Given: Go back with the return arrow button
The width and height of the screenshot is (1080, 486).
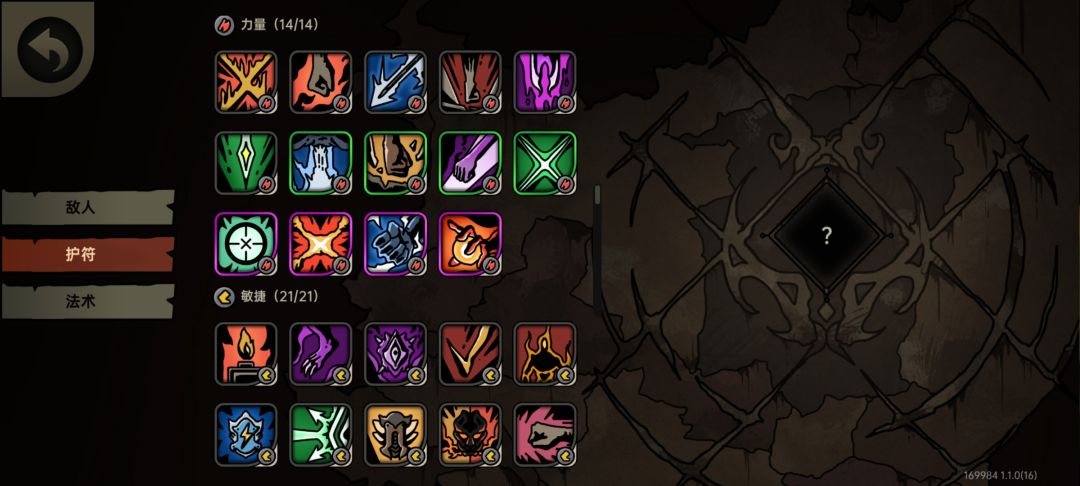Looking at the screenshot, I should point(49,50).
